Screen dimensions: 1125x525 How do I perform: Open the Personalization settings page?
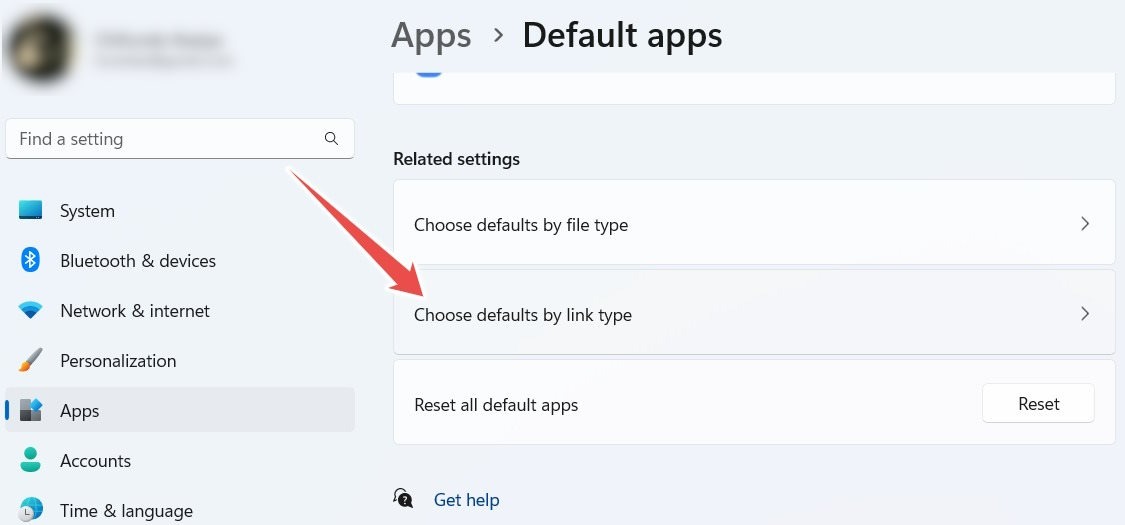(x=179, y=361)
